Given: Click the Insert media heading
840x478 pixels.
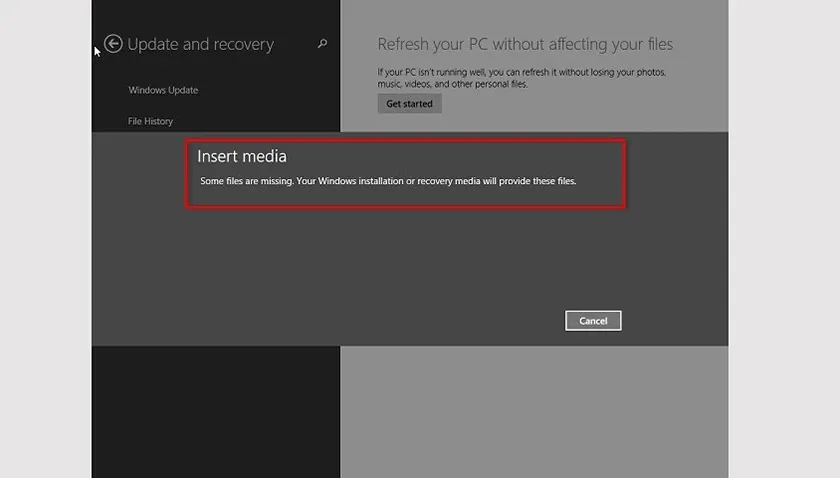Looking at the screenshot, I should click(242, 156).
